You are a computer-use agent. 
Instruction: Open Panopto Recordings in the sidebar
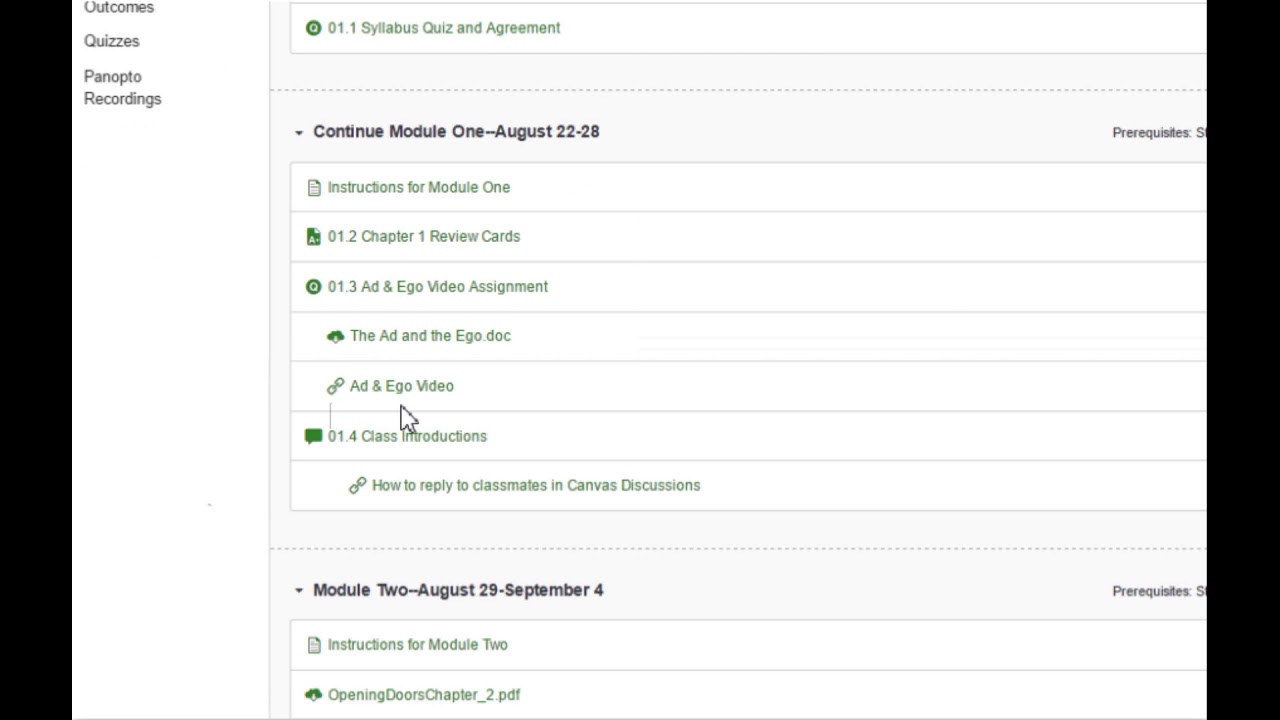tap(122, 88)
